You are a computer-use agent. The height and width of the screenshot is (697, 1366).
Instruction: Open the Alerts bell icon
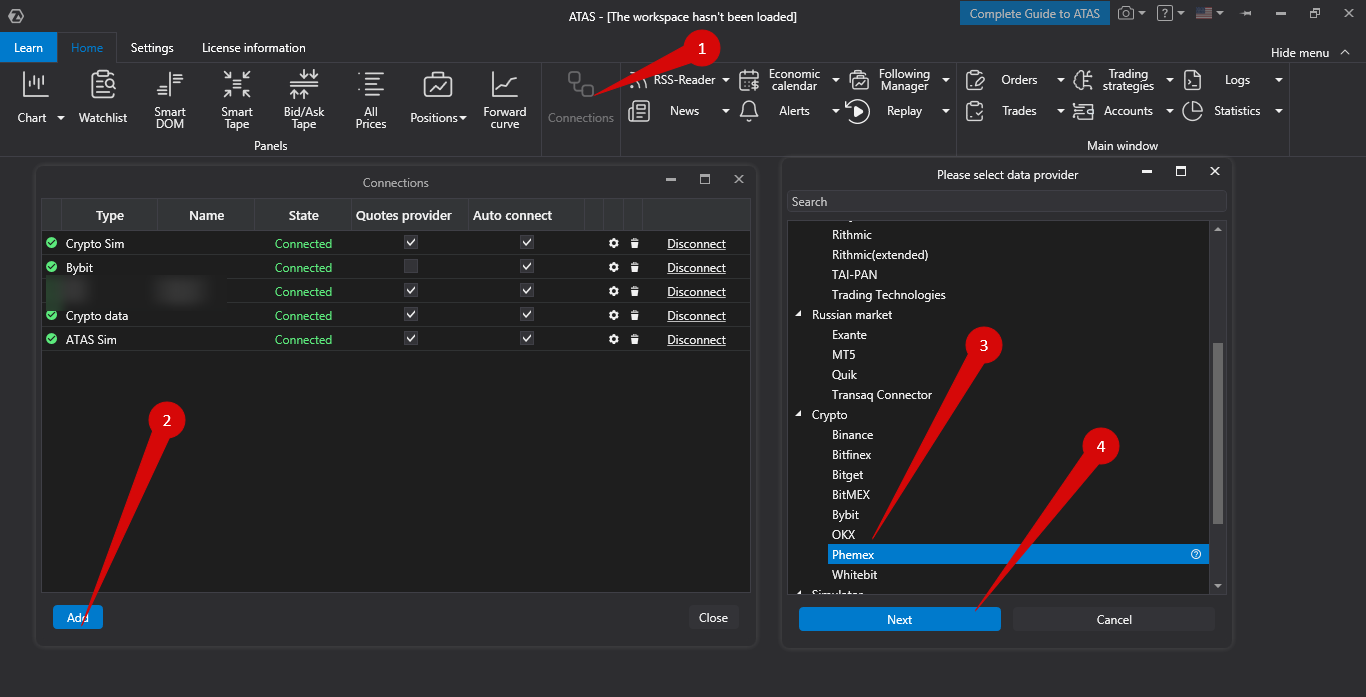749,111
